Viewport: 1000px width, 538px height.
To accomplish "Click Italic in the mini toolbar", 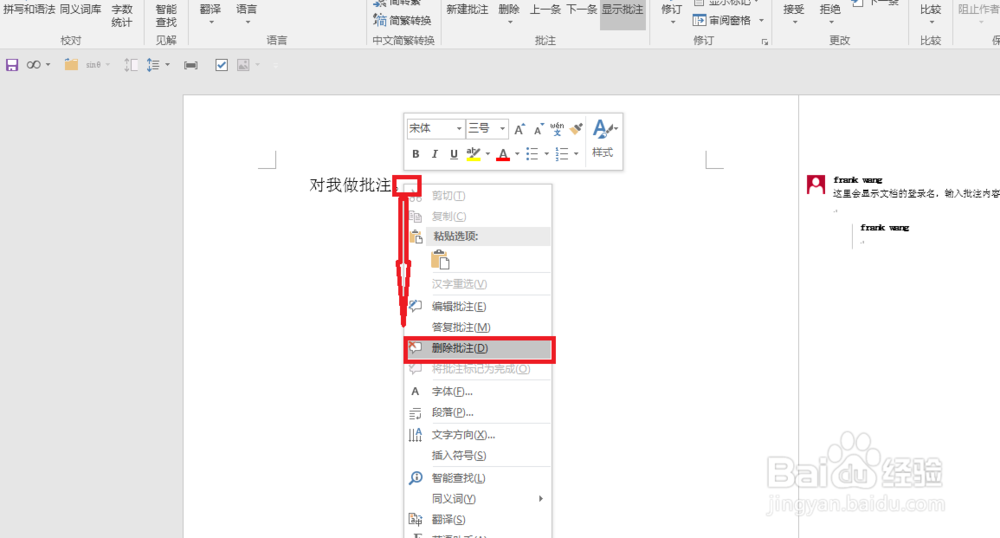I will point(434,154).
